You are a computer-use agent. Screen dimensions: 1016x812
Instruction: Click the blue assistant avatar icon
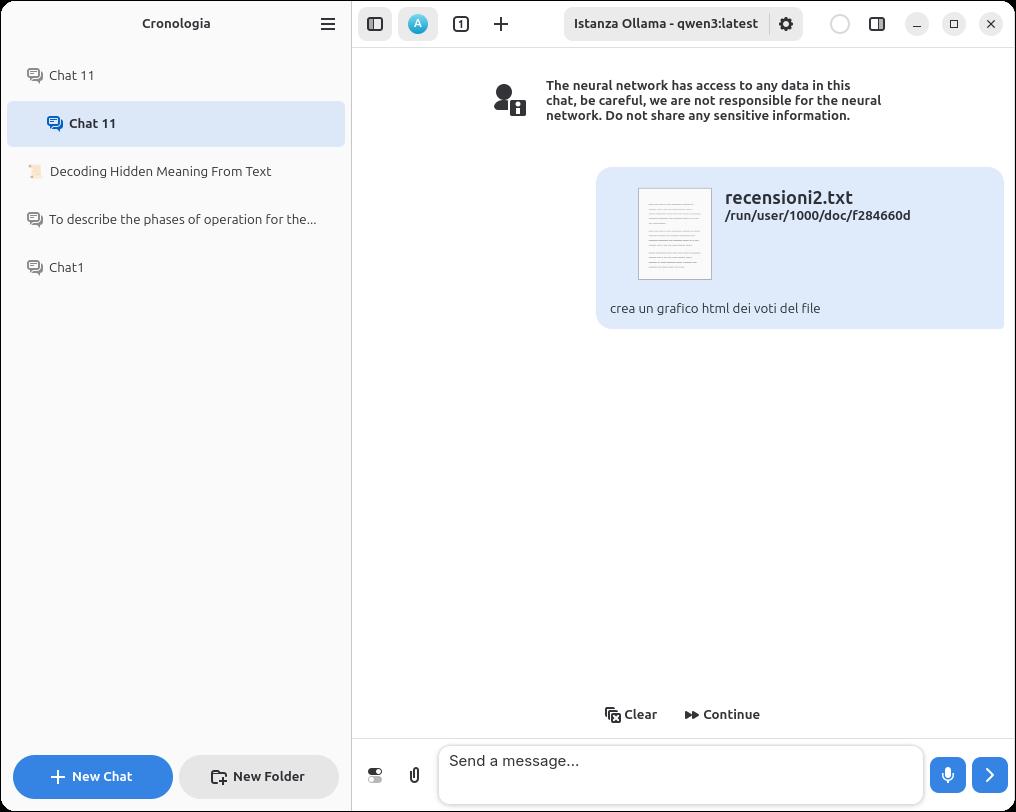click(418, 24)
